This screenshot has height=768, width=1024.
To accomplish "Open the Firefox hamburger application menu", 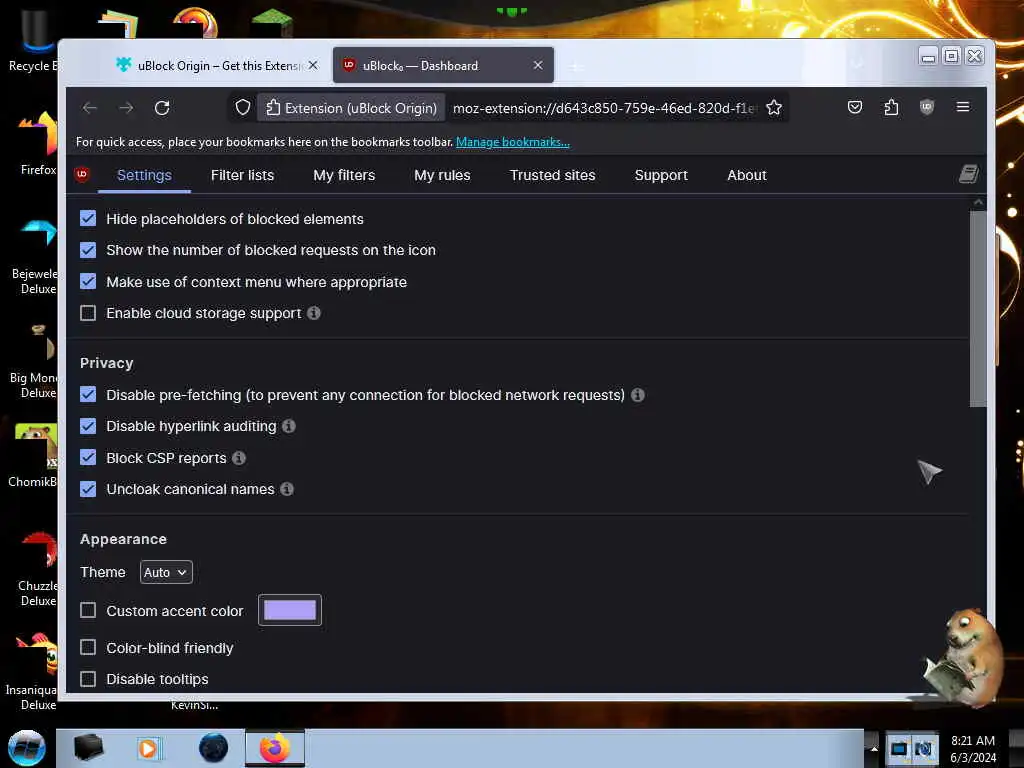I will tap(963, 107).
